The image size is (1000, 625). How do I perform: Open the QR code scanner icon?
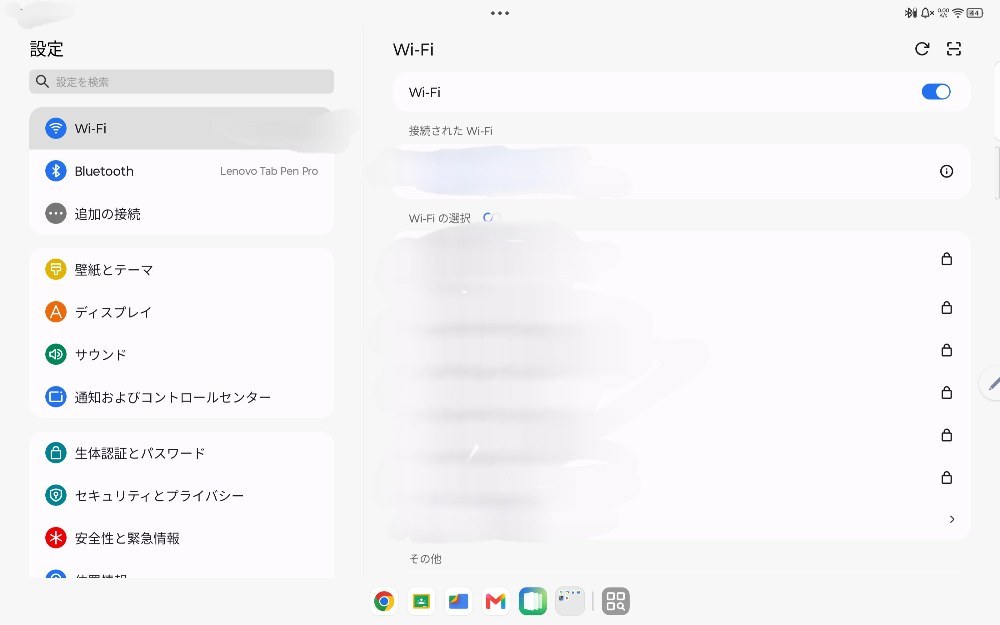point(953,49)
